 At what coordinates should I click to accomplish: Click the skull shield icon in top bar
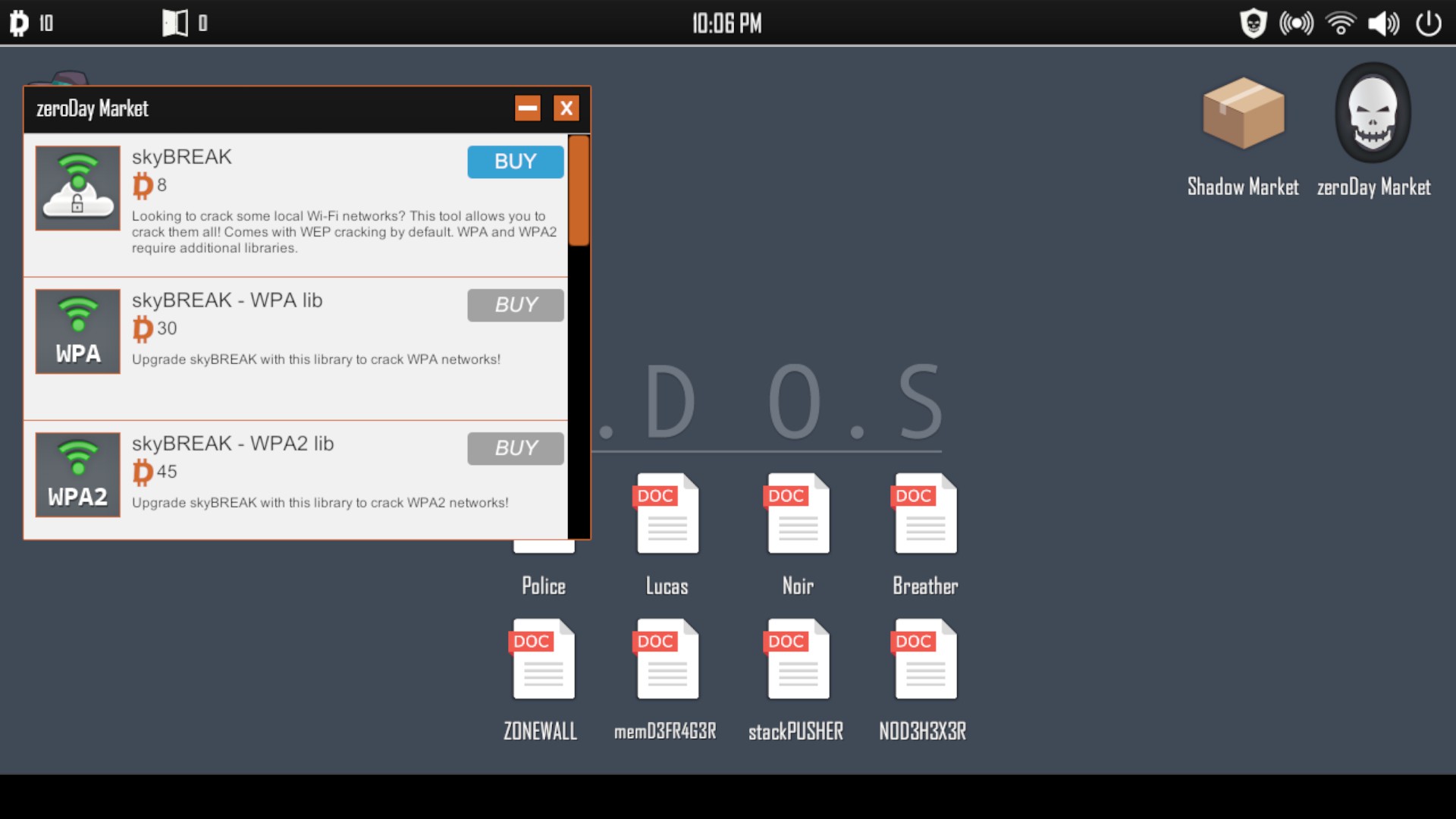pos(1253,24)
